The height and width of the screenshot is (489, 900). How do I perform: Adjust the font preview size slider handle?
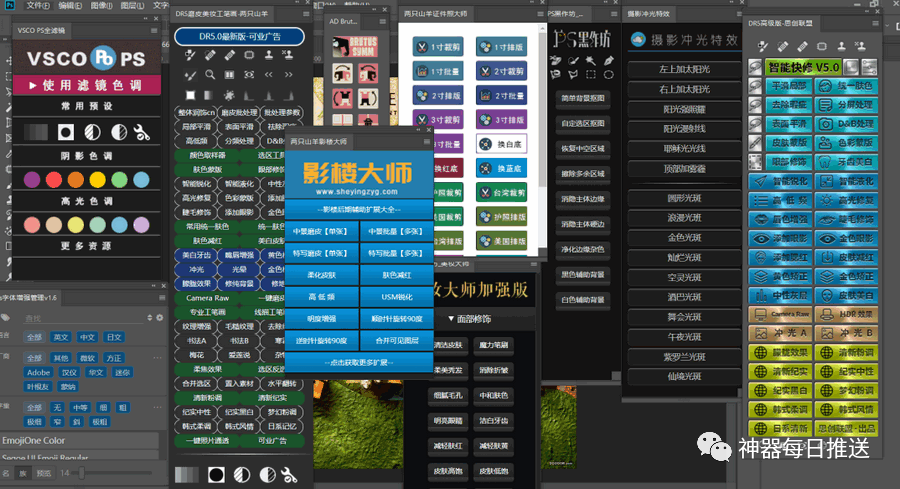tap(82, 473)
